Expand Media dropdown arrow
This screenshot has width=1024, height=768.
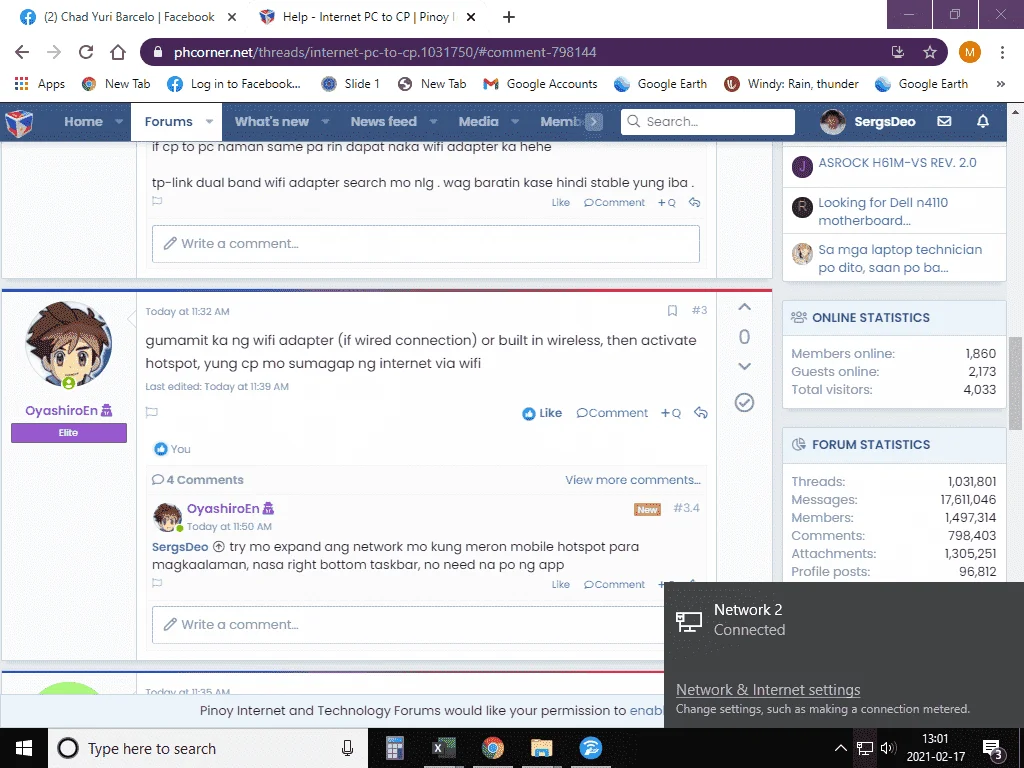(x=515, y=121)
